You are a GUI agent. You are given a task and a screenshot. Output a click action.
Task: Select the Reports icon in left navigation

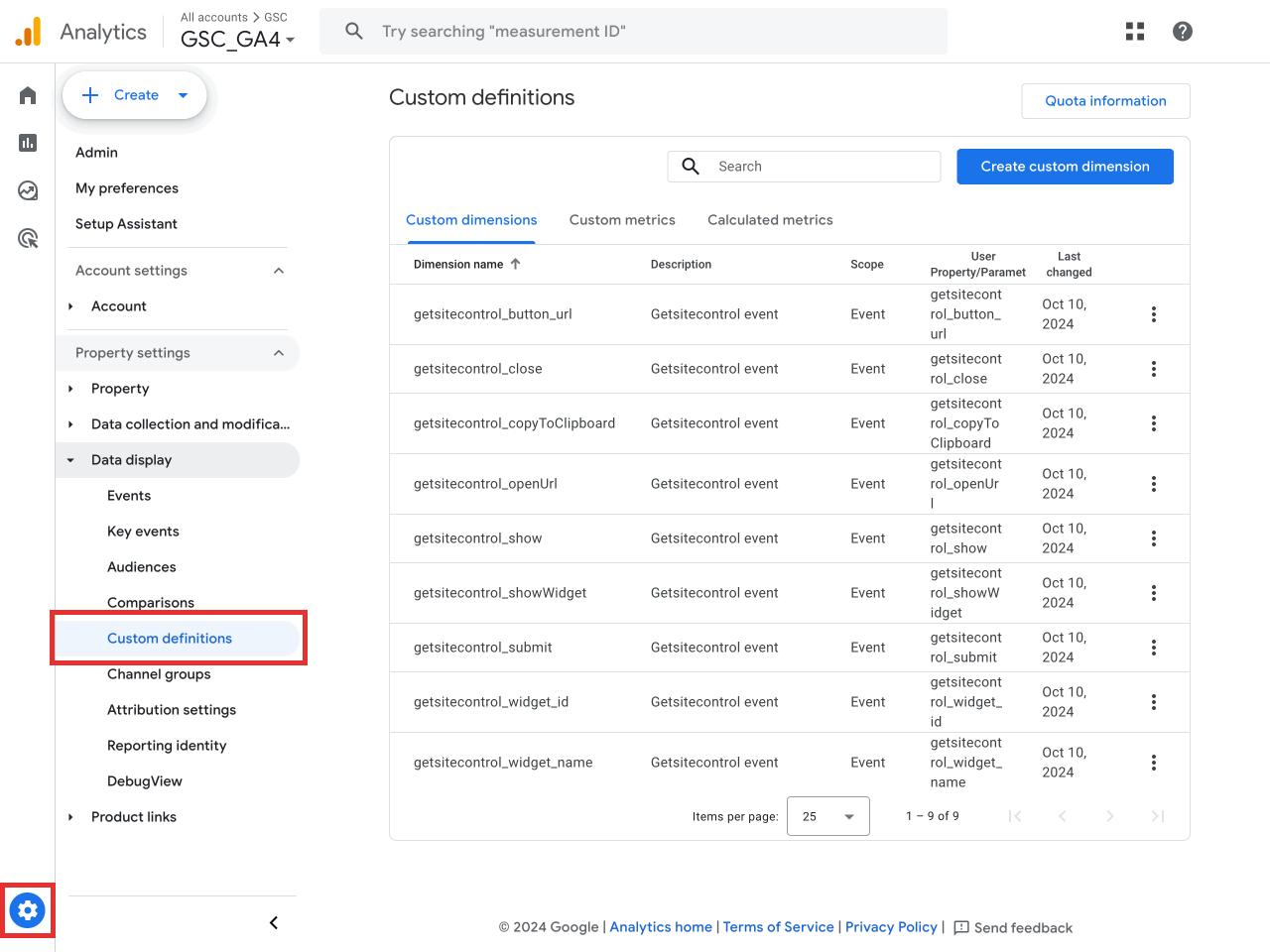tap(27, 143)
